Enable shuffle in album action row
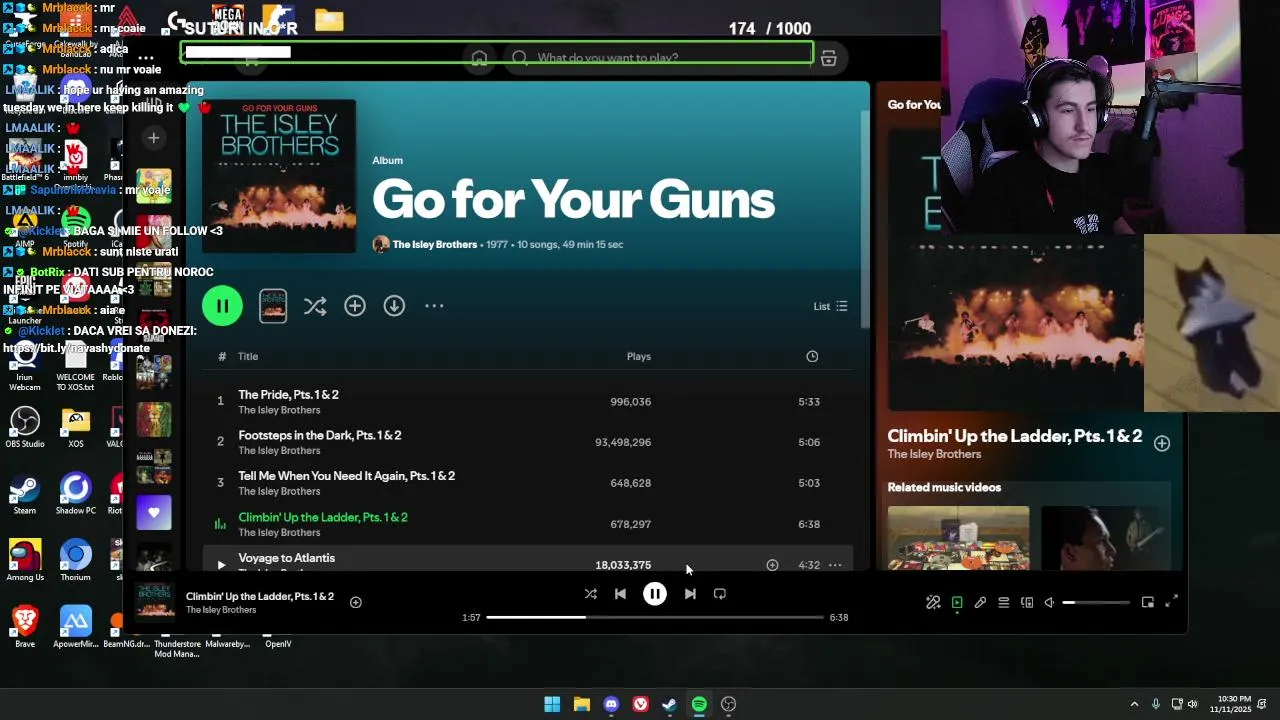Viewport: 1280px width, 720px height. (315, 306)
